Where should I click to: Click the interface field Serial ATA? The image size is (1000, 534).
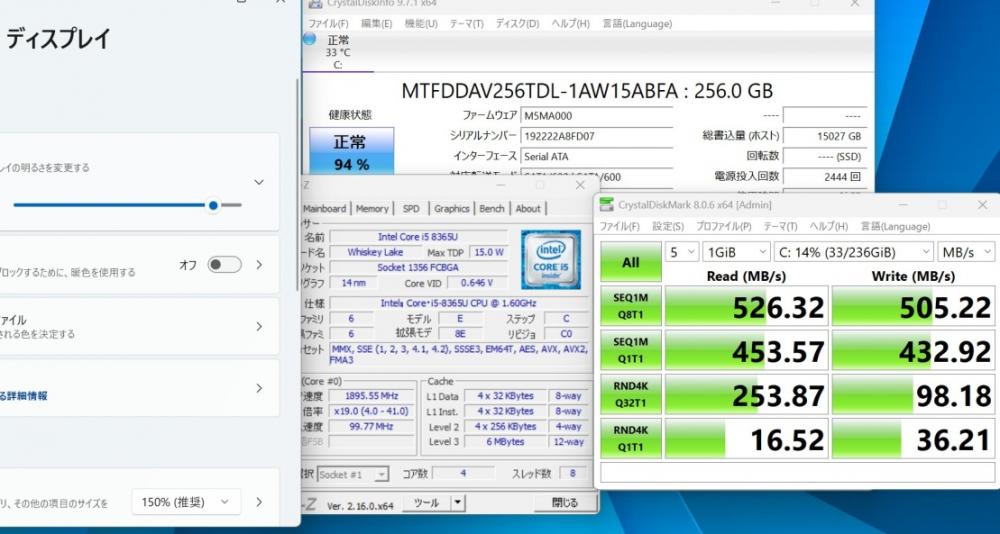click(596, 156)
